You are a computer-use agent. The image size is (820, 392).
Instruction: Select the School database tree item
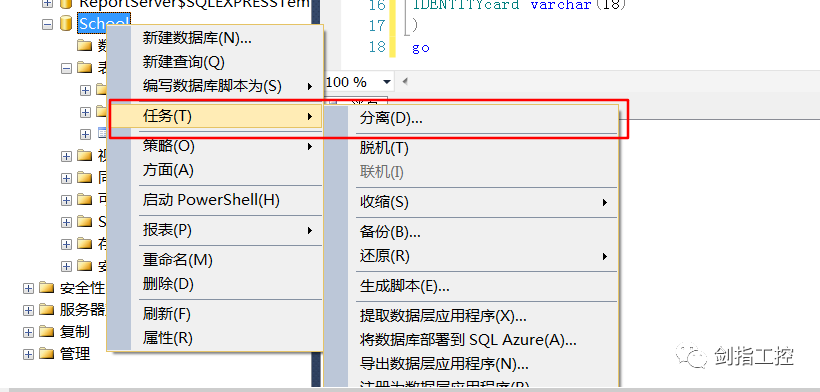103,24
